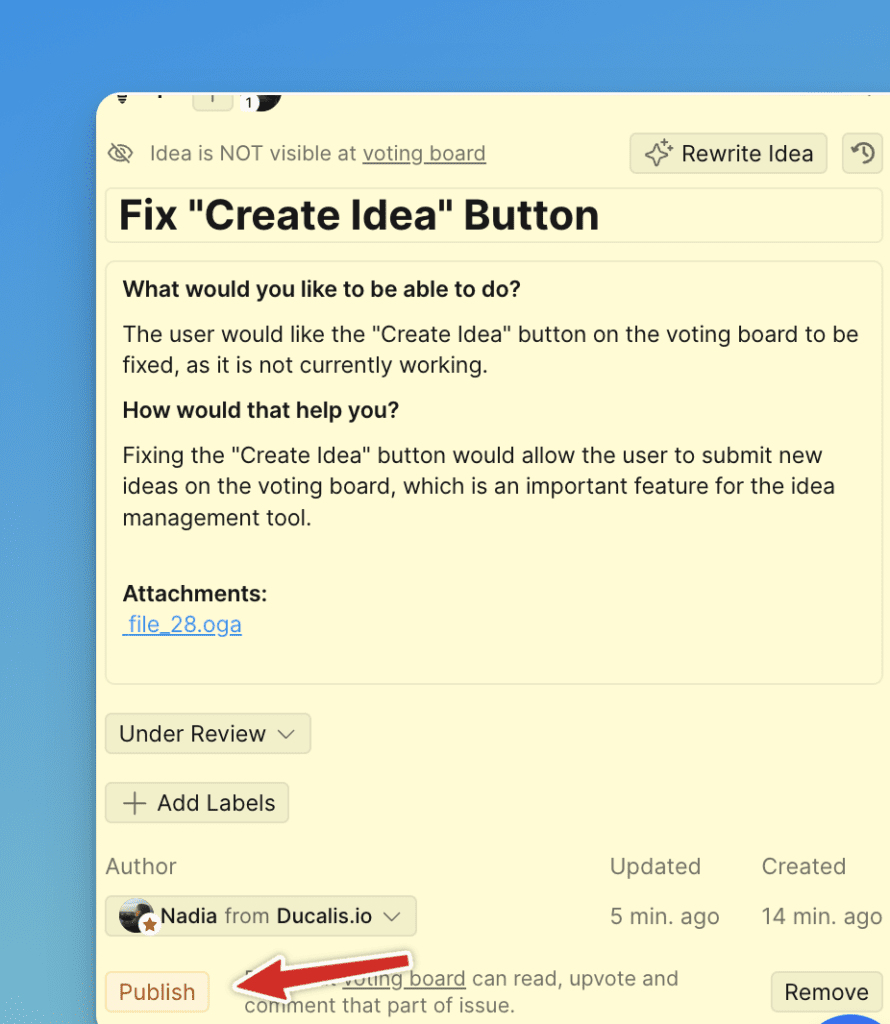Click Nadia's author avatar
Image resolution: width=890 pixels, height=1024 pixels.
[137, 916]
